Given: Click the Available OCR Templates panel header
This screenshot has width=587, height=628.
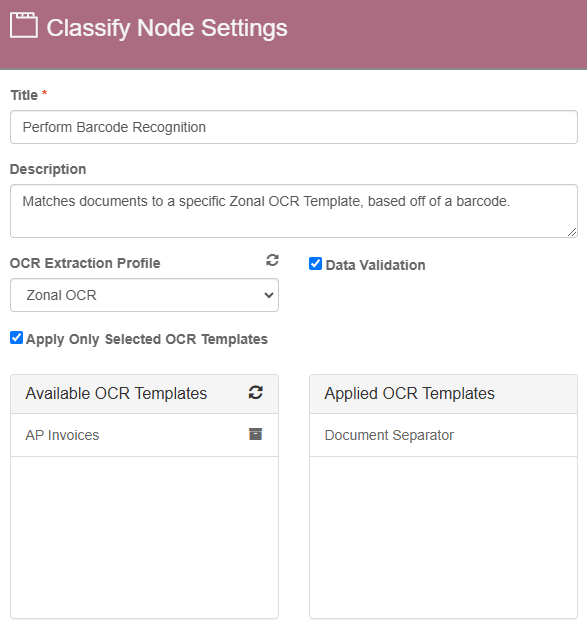Looking at the screenshot, I should click(144, 394).
